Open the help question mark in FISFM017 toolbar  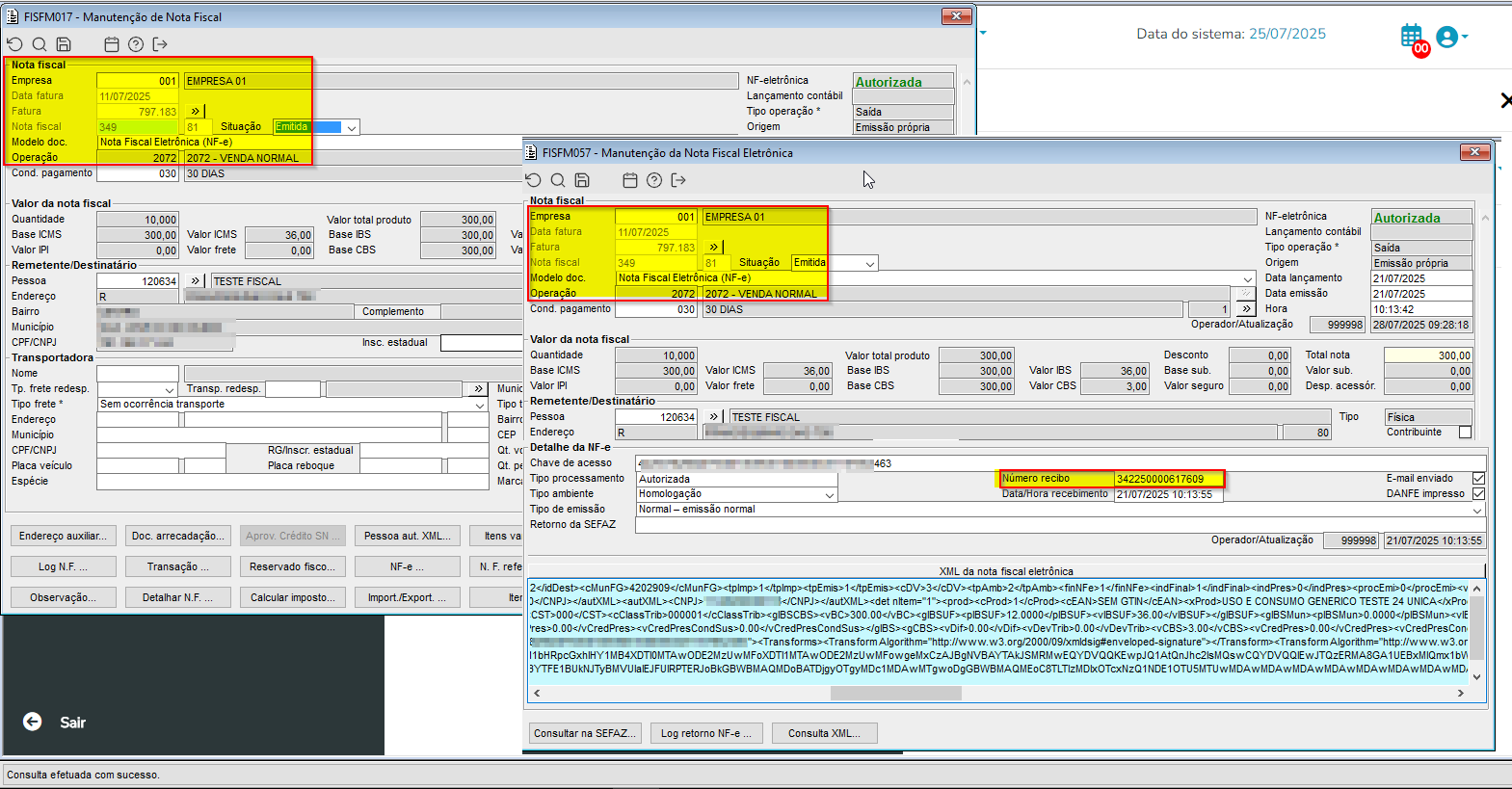(136, 44)
